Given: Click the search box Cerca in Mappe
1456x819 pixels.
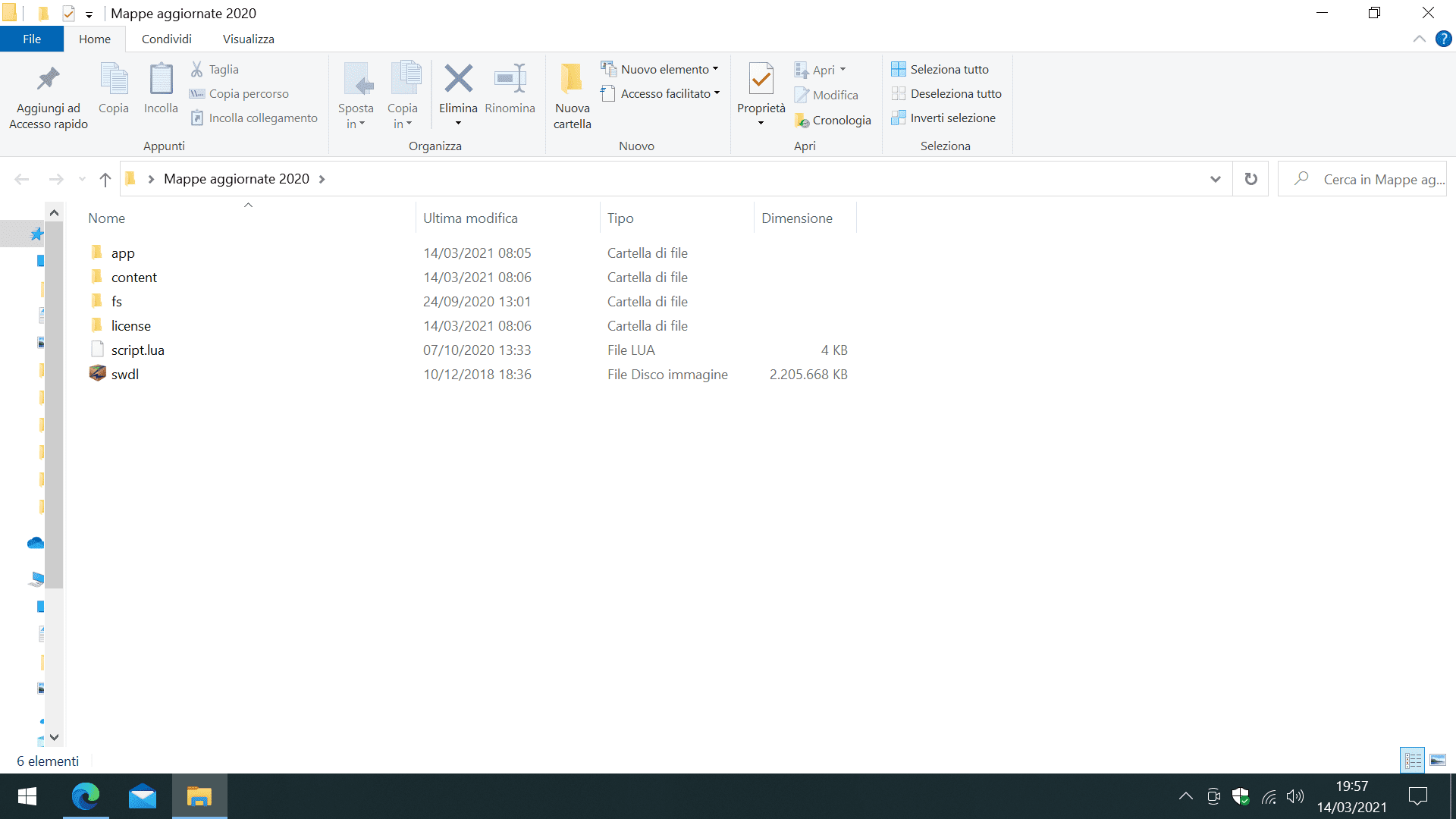Looking at the screenshot, I should point(1373,179).
